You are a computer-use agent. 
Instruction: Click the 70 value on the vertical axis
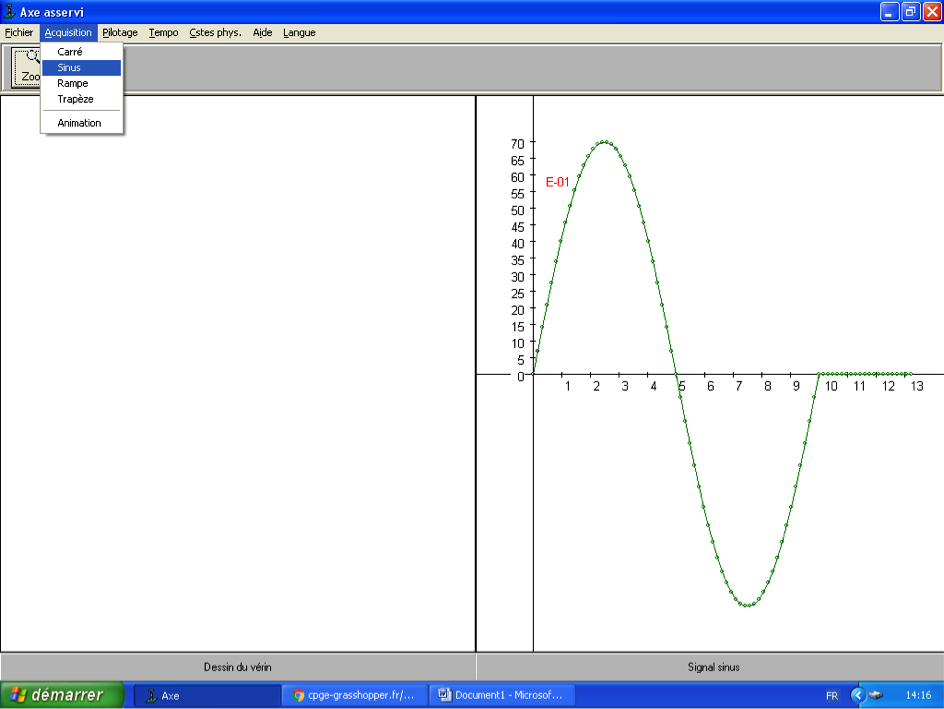pos(518,143)
